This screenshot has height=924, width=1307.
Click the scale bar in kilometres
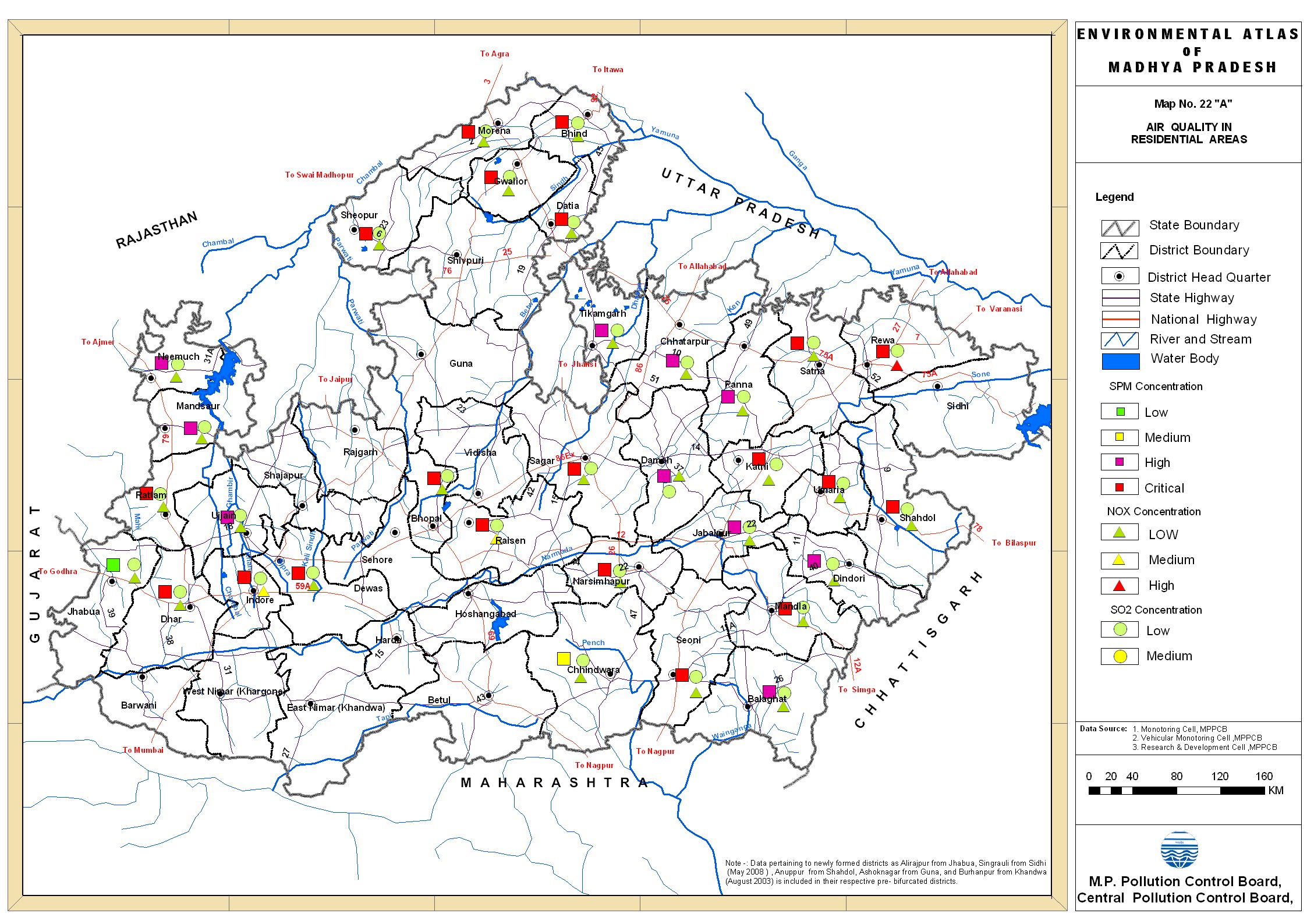click(1176, 791)
